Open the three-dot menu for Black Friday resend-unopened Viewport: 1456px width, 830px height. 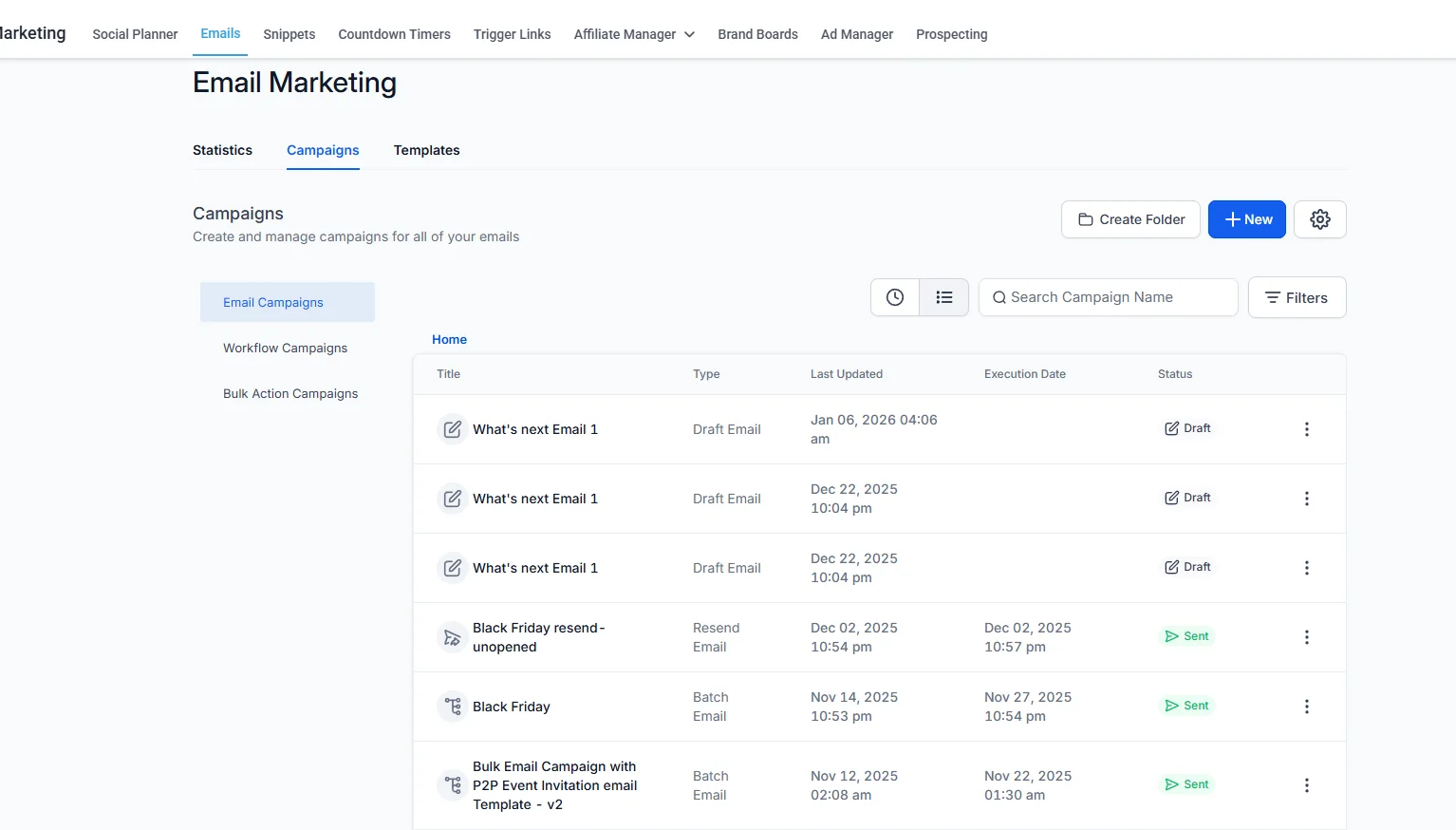coord(1306,637)
